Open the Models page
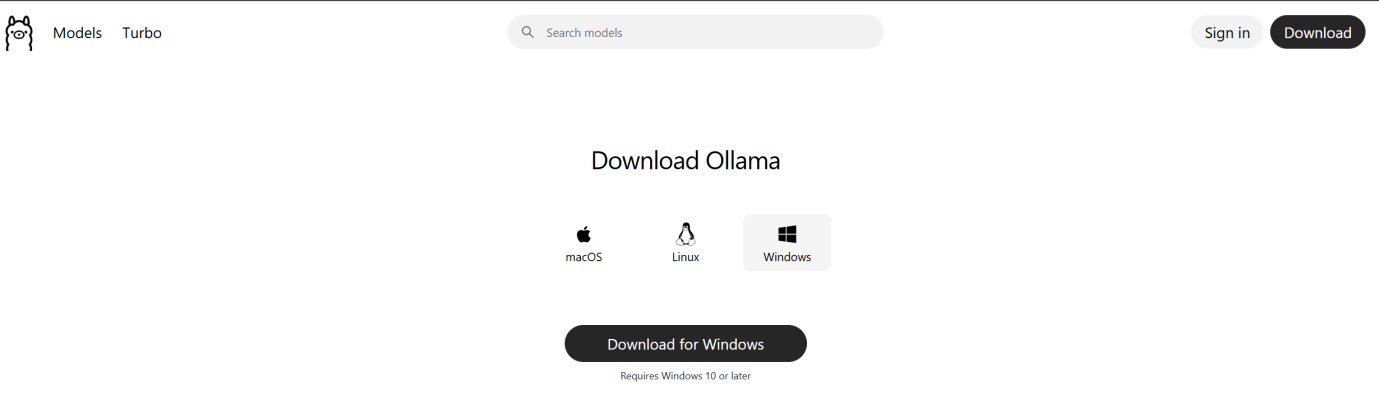 click(x=77, y=33)
